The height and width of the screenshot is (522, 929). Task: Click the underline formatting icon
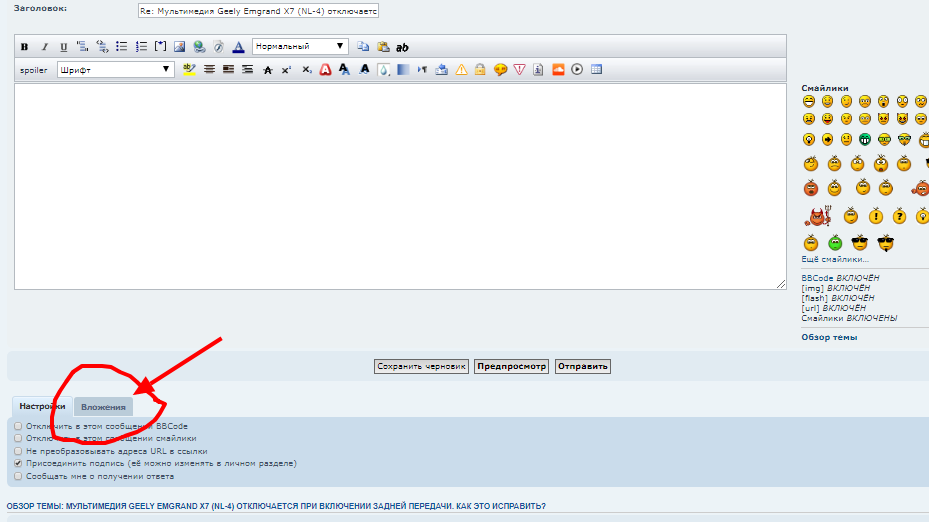point(63,47)
